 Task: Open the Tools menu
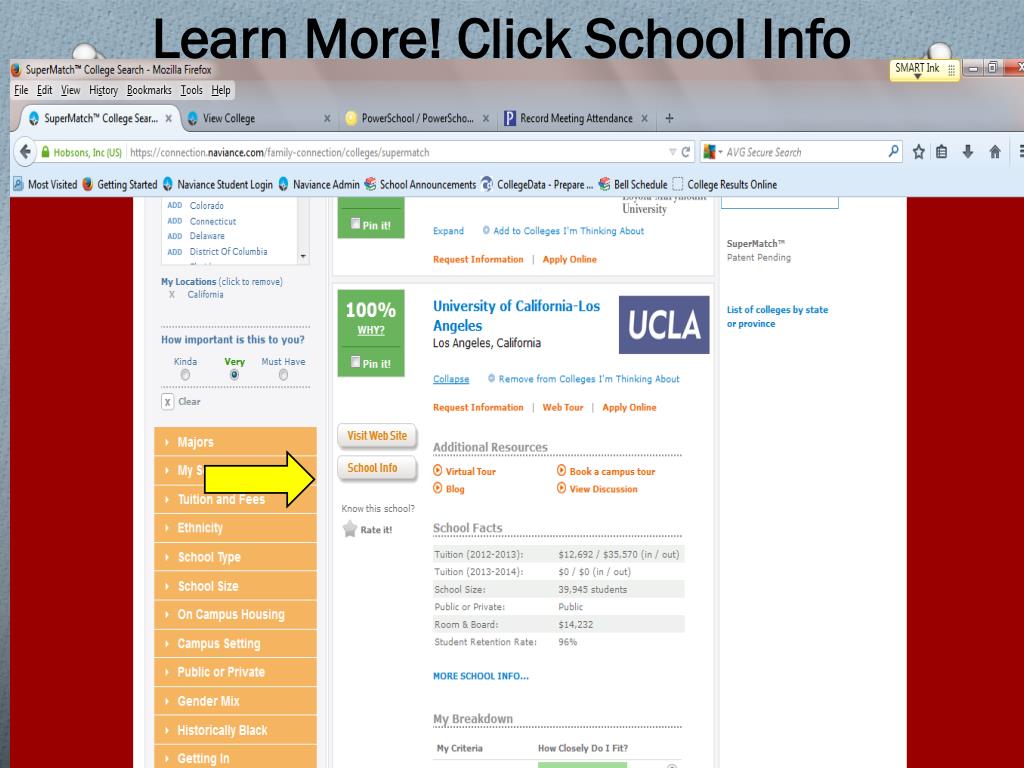pos(191,90)
